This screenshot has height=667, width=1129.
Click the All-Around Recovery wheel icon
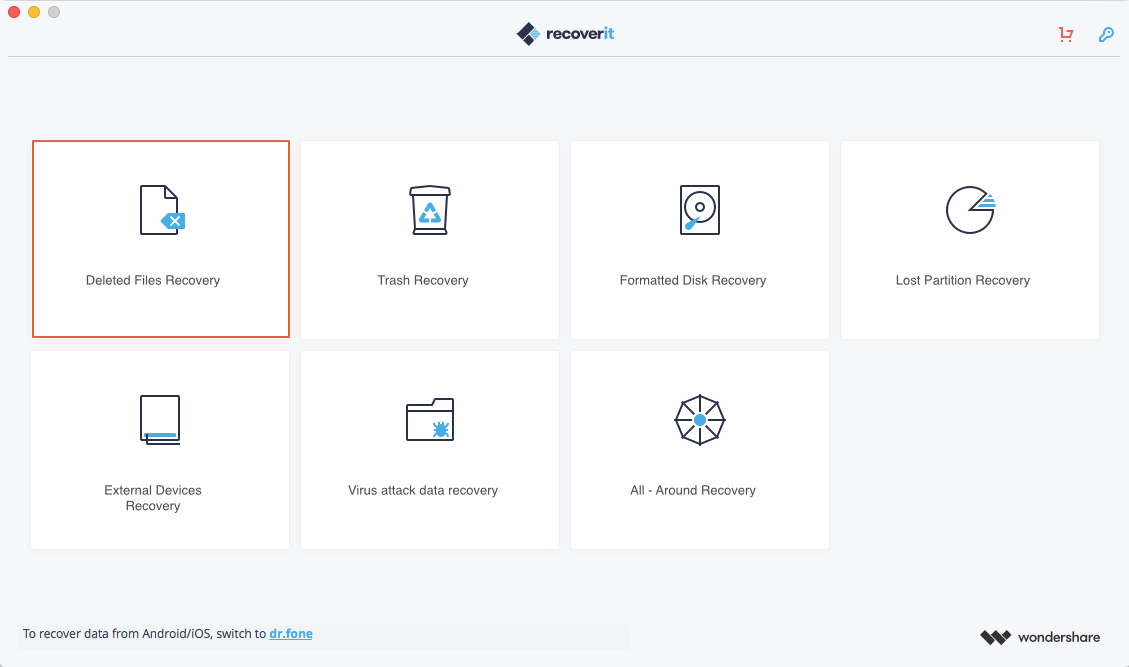700,420
